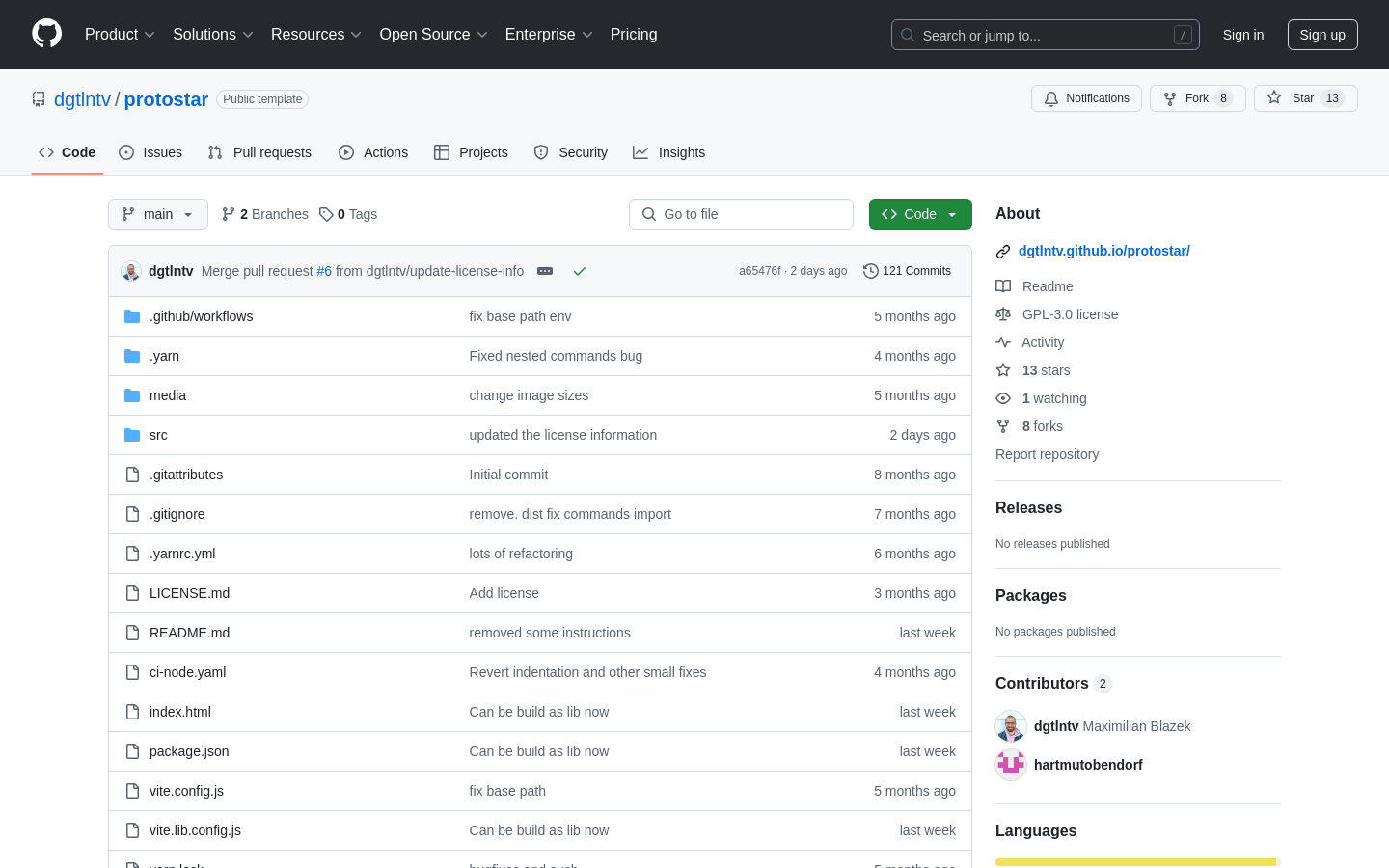This screenshot has height=868, width=1389.
Task: Click the tag icon next to Tags
Action: point(326,214)
